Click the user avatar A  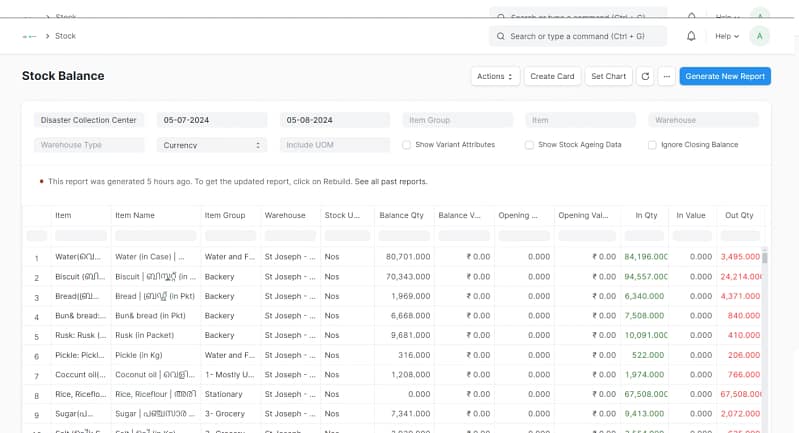pyautogui.click(x=760, y=36)
